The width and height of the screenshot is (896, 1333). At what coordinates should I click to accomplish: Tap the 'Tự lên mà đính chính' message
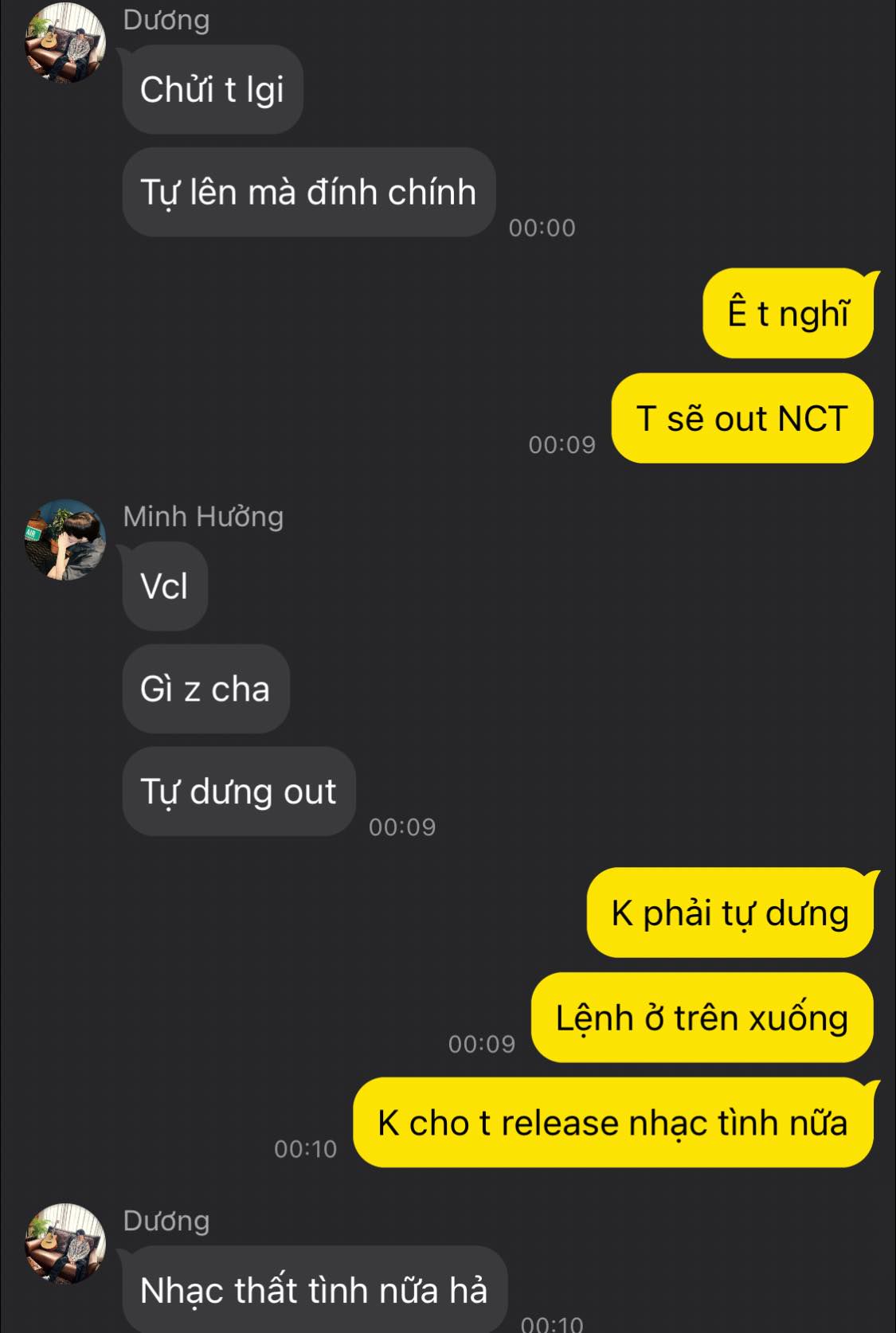point(309,192)
